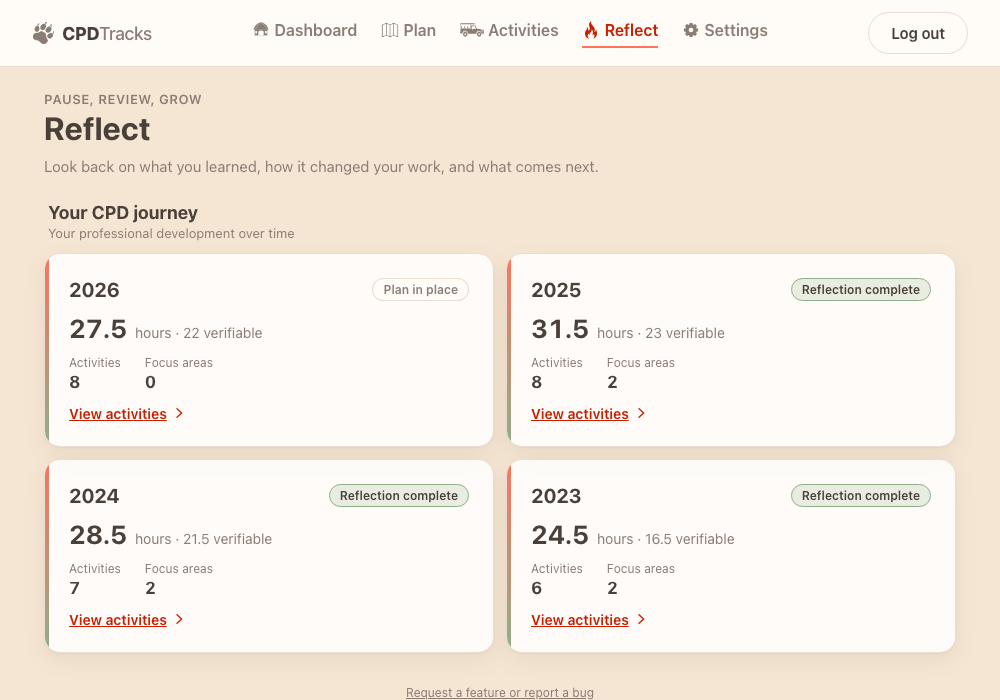The image size is (1000, 700).
Task: Switch to the Activities tab
Action: pyautogui.click(x=509, y=30)
